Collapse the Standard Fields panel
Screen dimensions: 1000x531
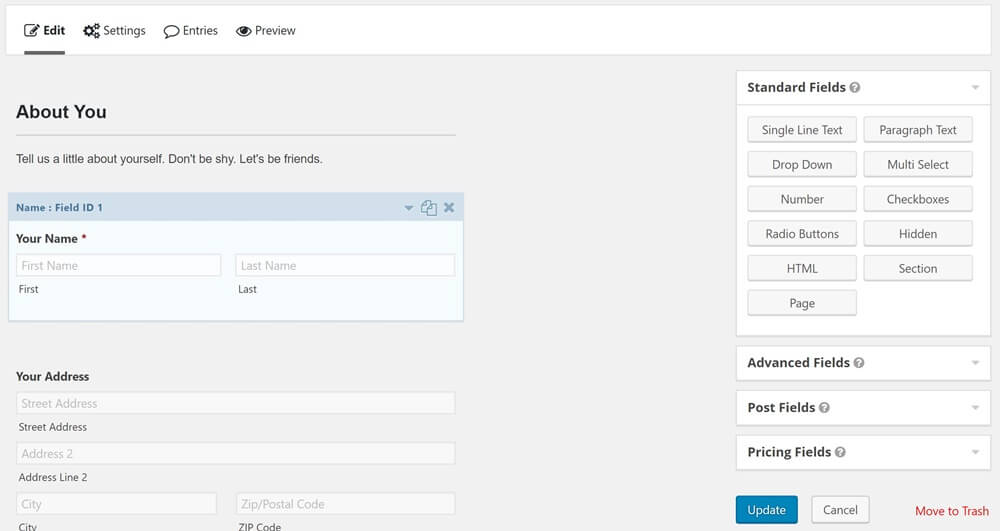tap(974, 88)
